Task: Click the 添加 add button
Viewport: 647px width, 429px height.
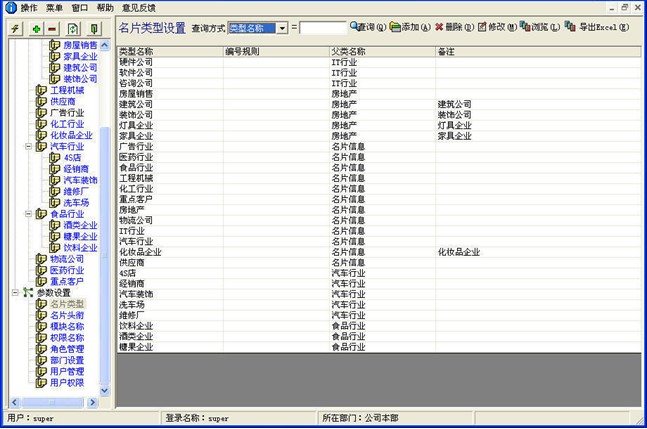Action: click(410, 27)
